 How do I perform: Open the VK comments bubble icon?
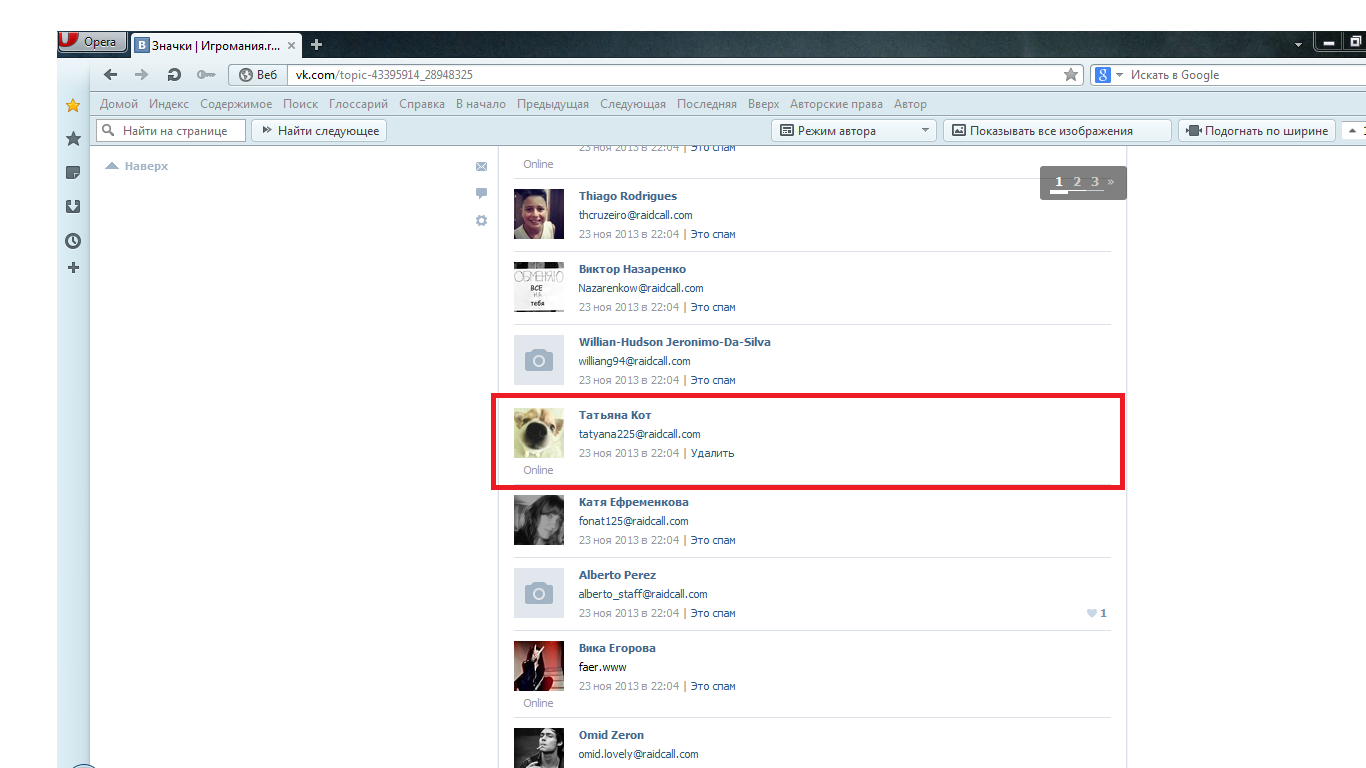point(481,194)
